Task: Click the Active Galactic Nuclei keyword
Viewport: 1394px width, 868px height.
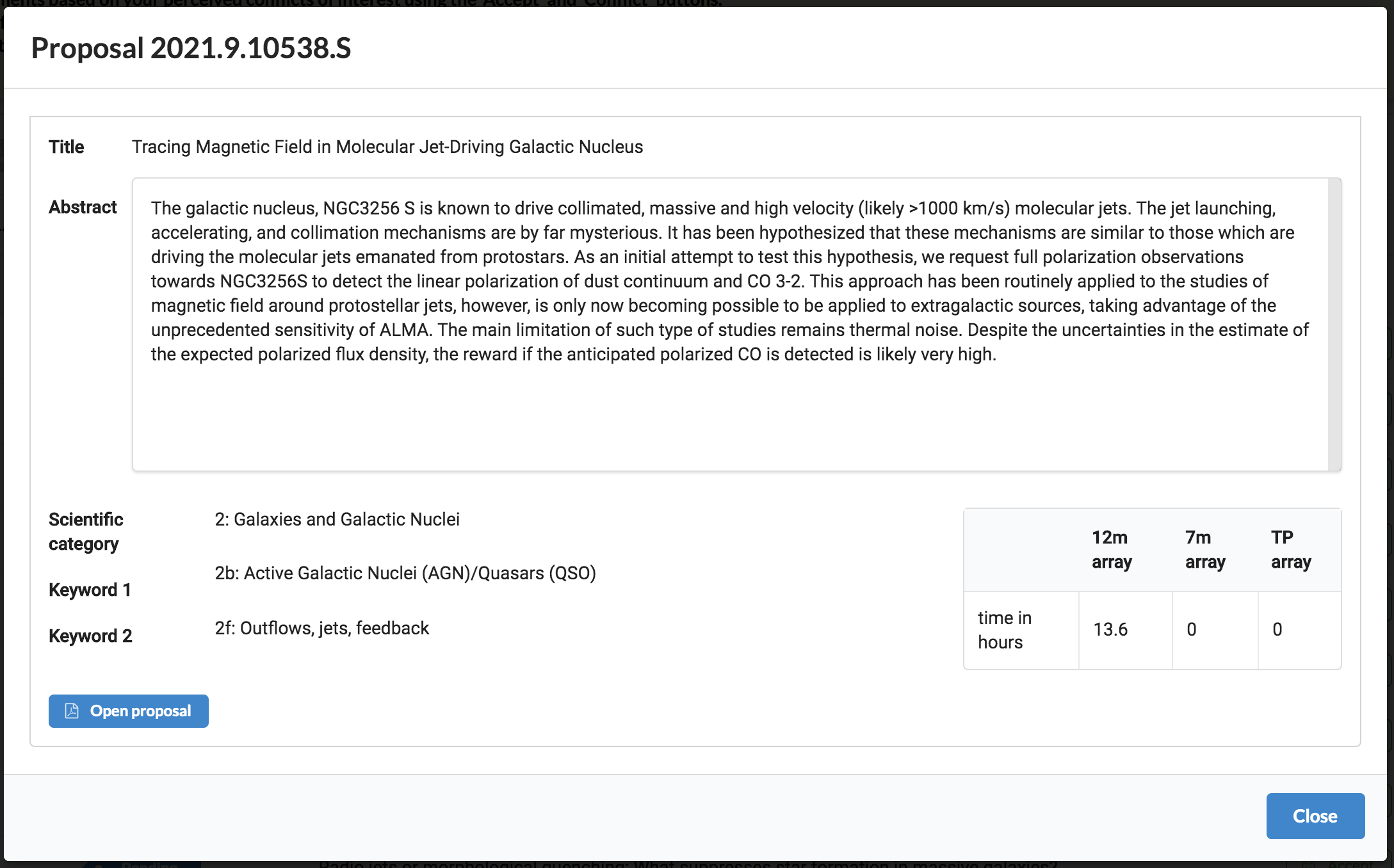Action: click(405, 574)
